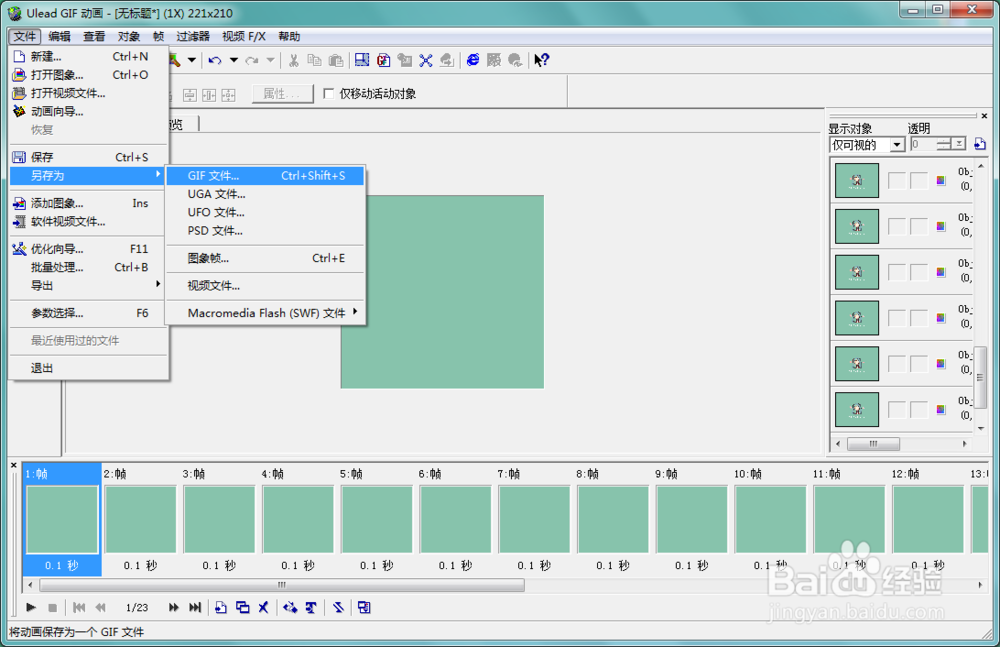
Task: Click the frame strip horizontal scrollbar thumb
Action: (282, 584)
